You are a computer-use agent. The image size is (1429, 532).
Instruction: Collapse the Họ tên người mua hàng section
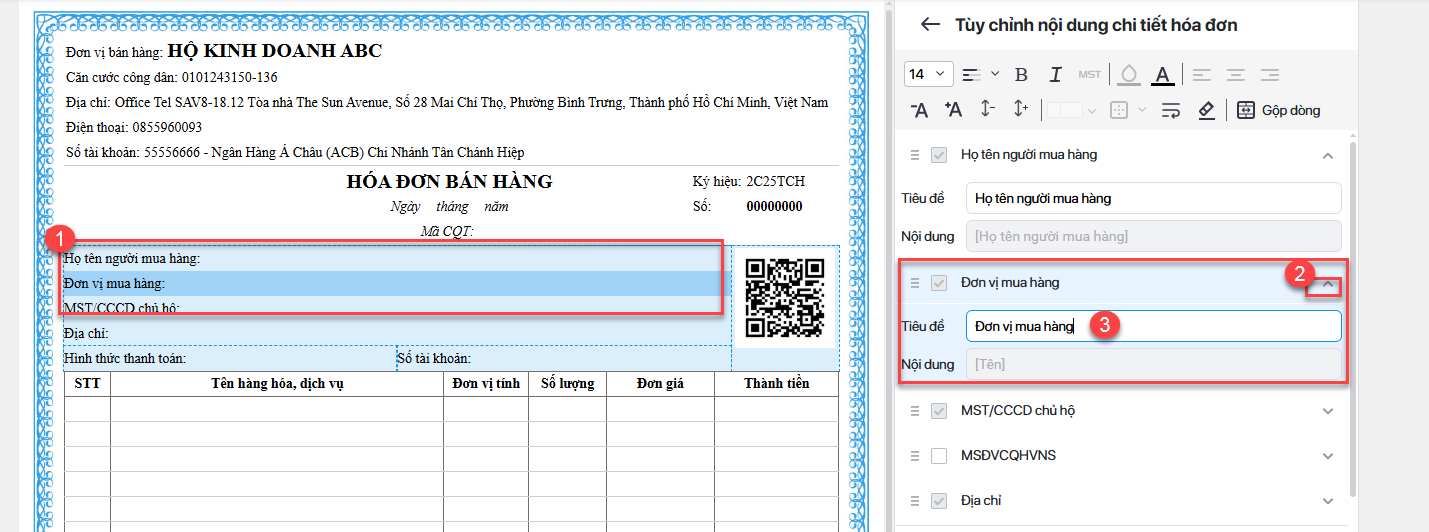(1328, 156)
